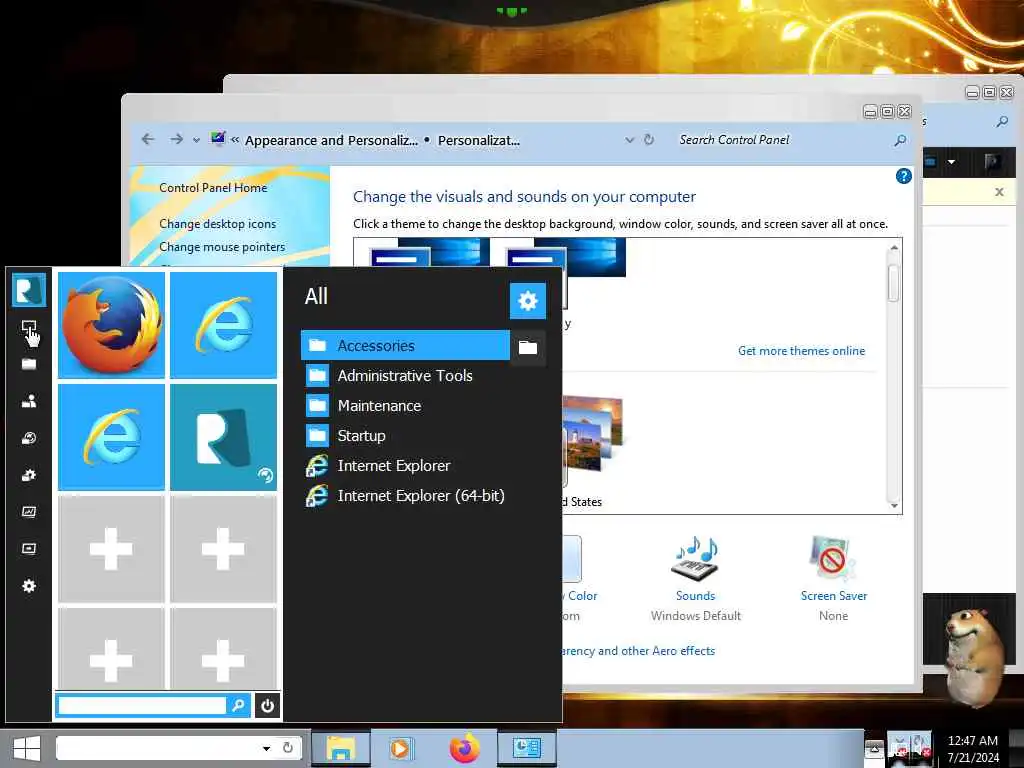Click folder view button beside Accessories
The image size is (1024, 768).
pyautogui.click(x=528, y=347)
